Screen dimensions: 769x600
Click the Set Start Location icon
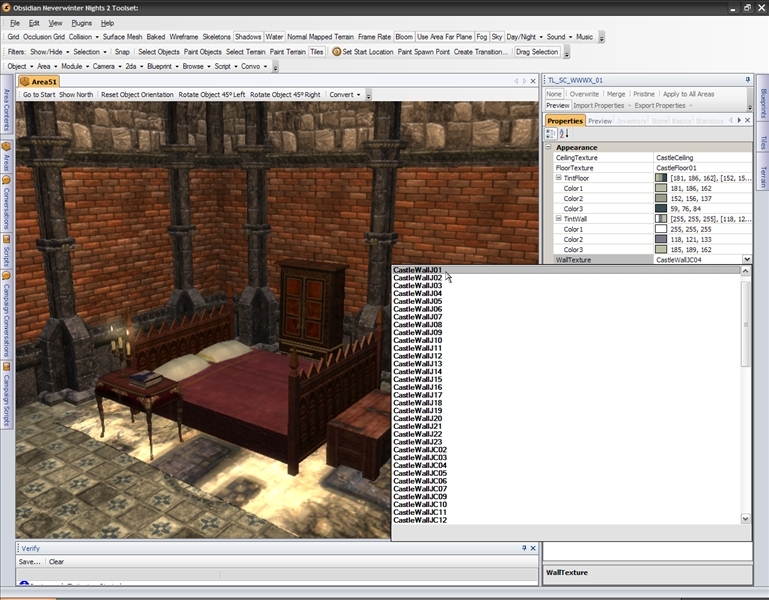337,51
